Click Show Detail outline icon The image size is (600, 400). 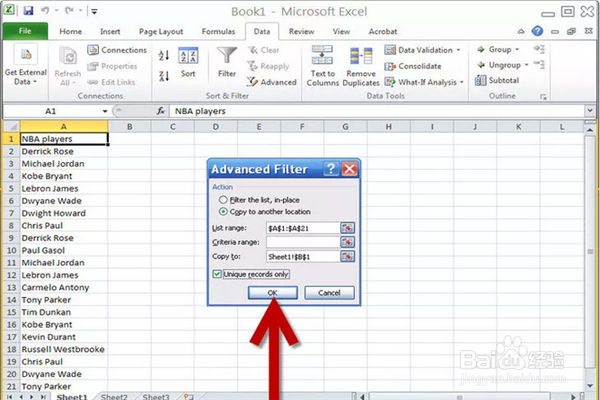[539, 49]
